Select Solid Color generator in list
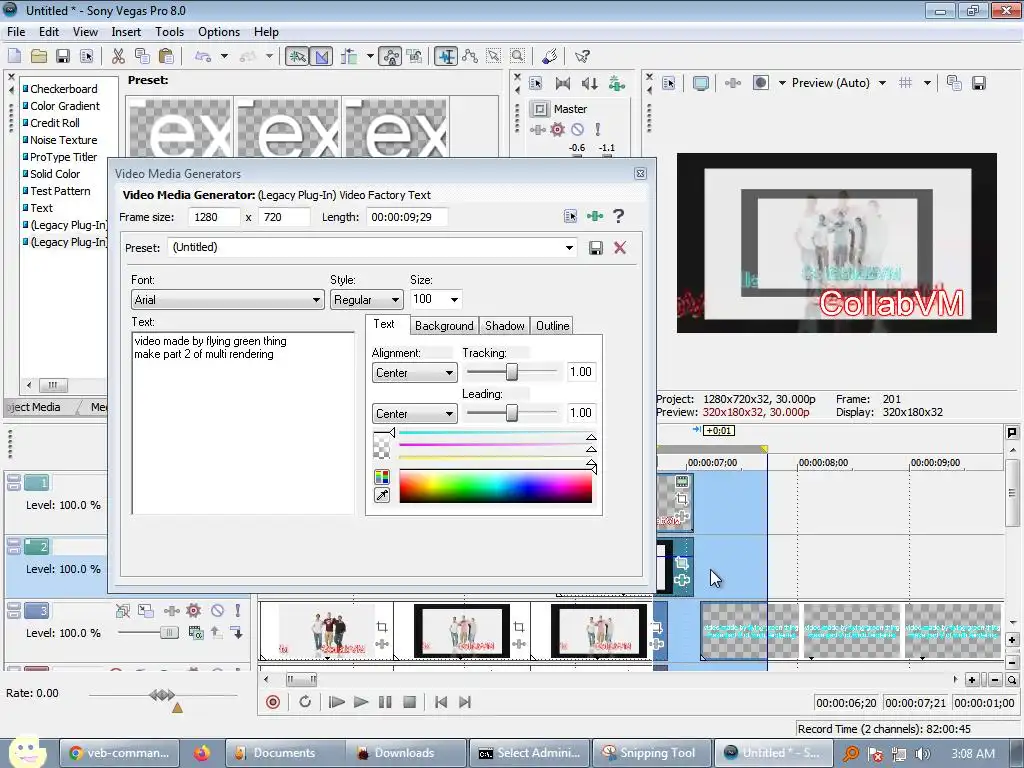The image size is (1024, 768). 55,174
